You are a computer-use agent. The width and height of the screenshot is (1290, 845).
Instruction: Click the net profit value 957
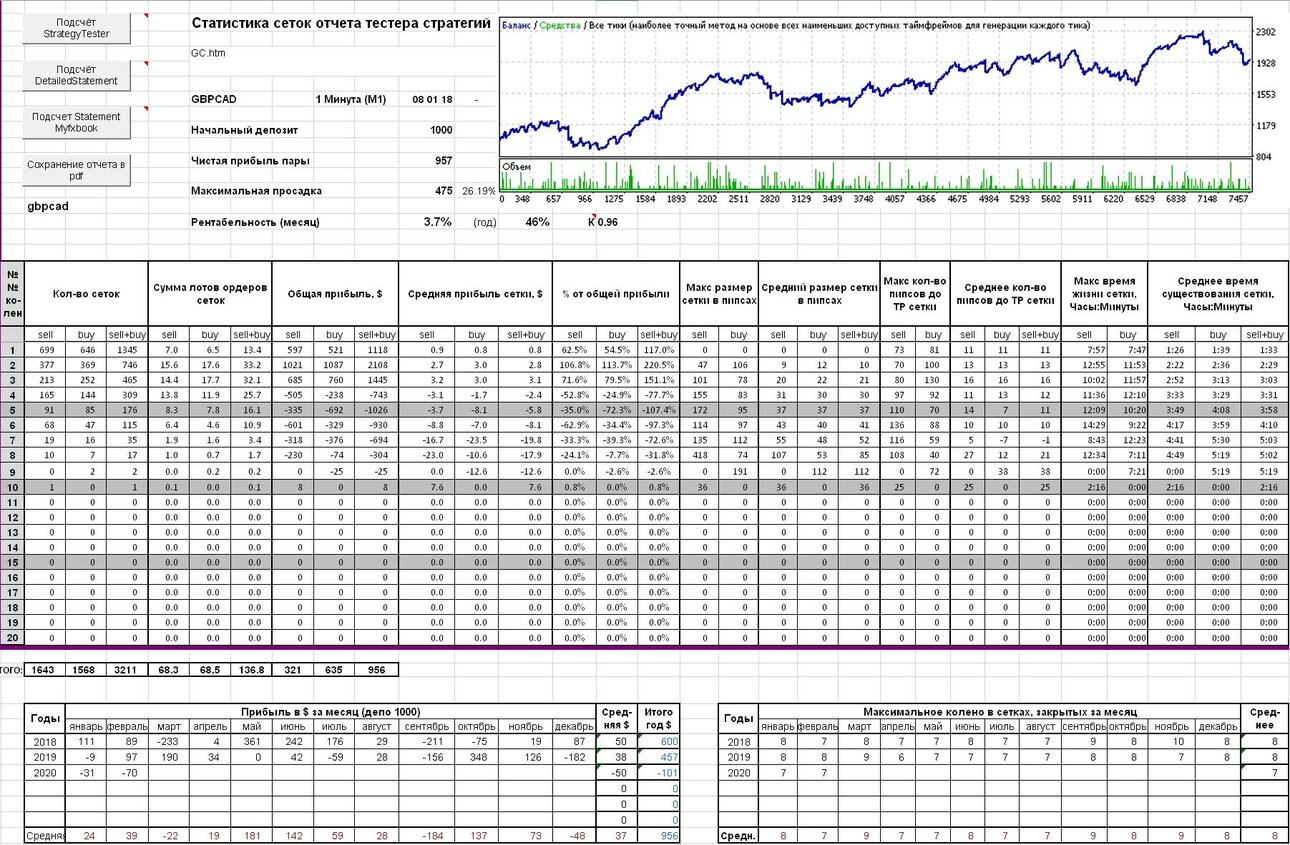click(444, 160)
